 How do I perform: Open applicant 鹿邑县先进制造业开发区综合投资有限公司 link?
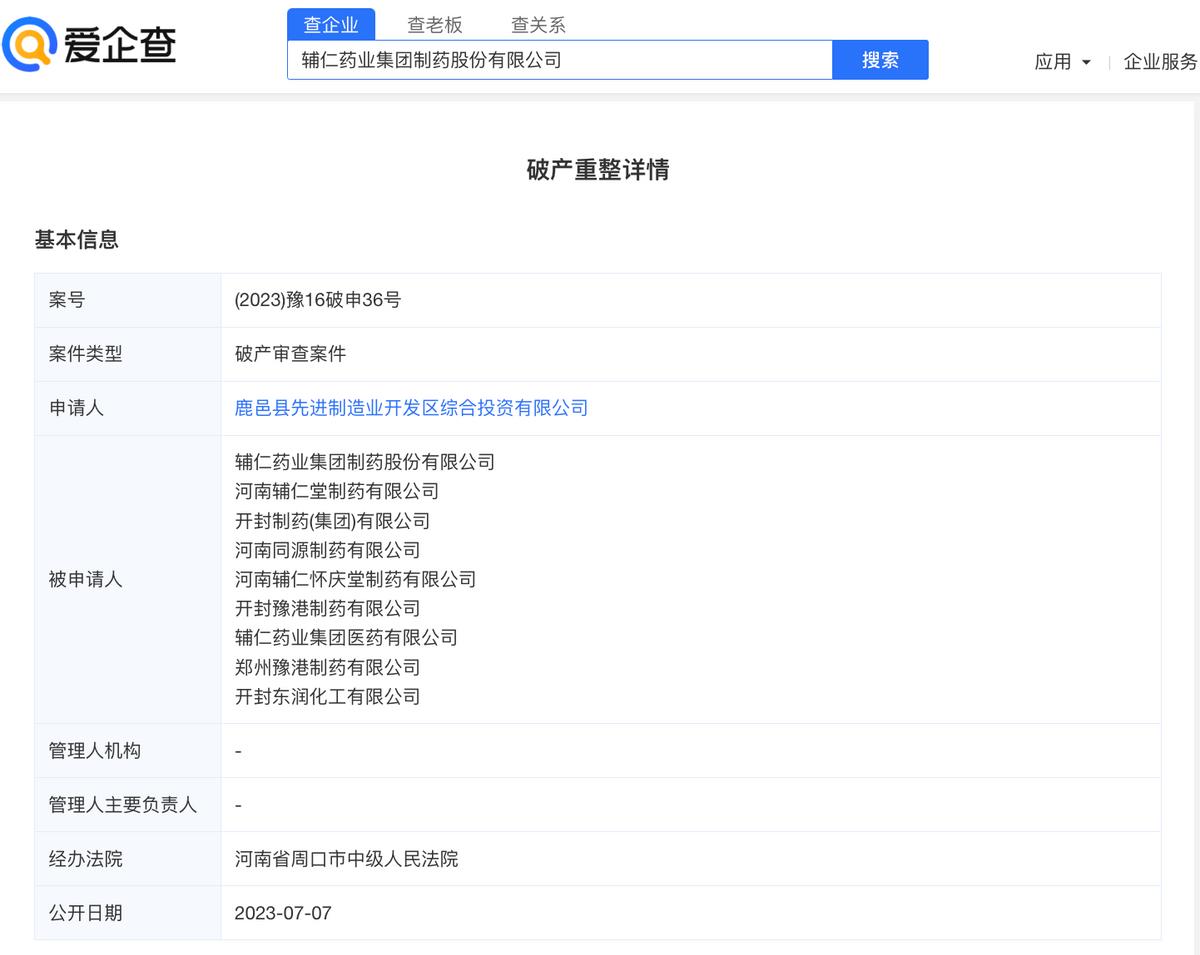(x=411, y=408)
